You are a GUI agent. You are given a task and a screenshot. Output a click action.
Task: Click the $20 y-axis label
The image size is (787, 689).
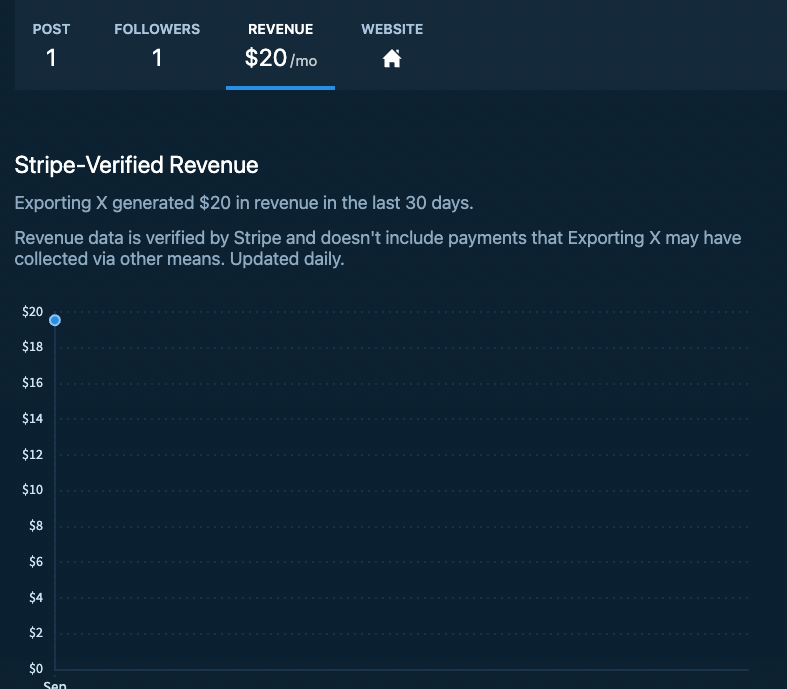pos(32,312)
